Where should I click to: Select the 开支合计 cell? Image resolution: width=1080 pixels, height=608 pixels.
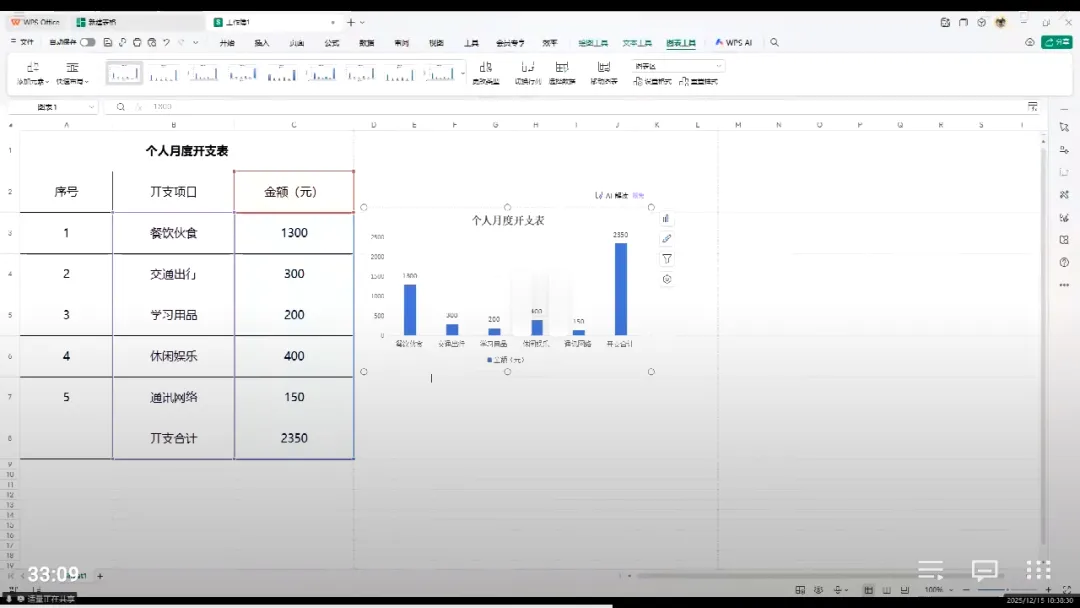[174, 438]
